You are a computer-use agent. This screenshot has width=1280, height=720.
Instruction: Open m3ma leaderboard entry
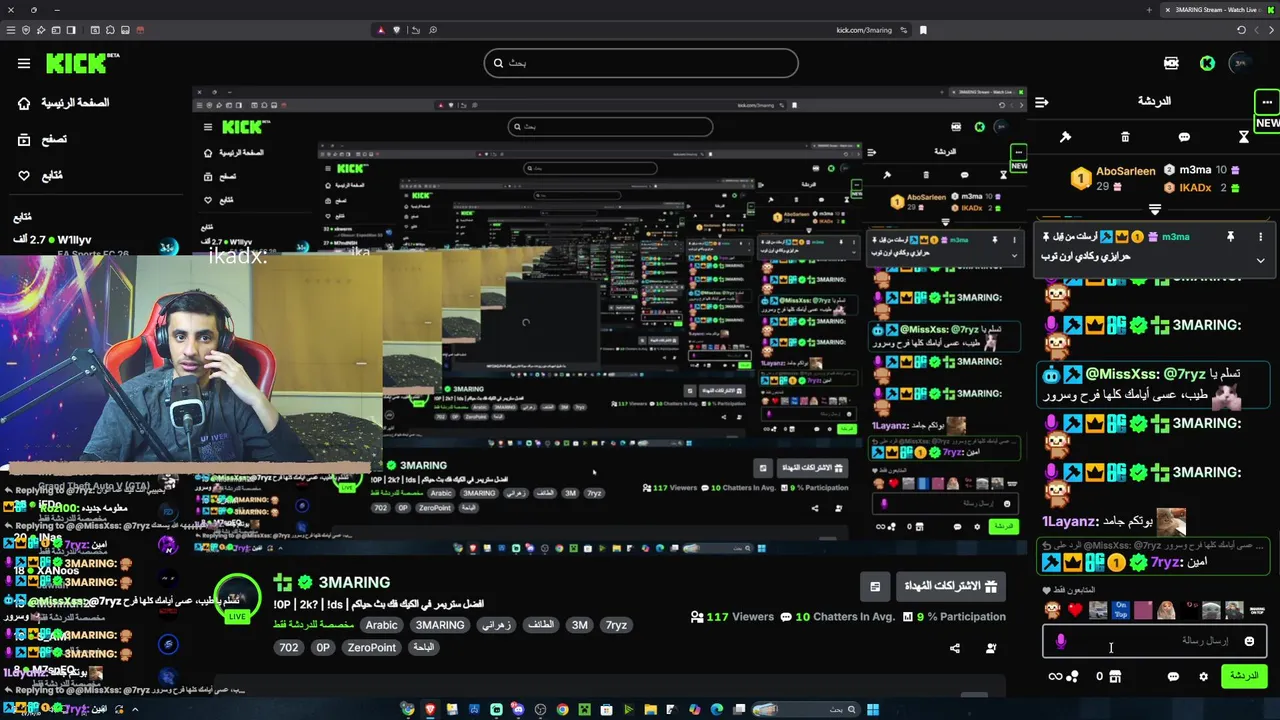point(1202,171)
